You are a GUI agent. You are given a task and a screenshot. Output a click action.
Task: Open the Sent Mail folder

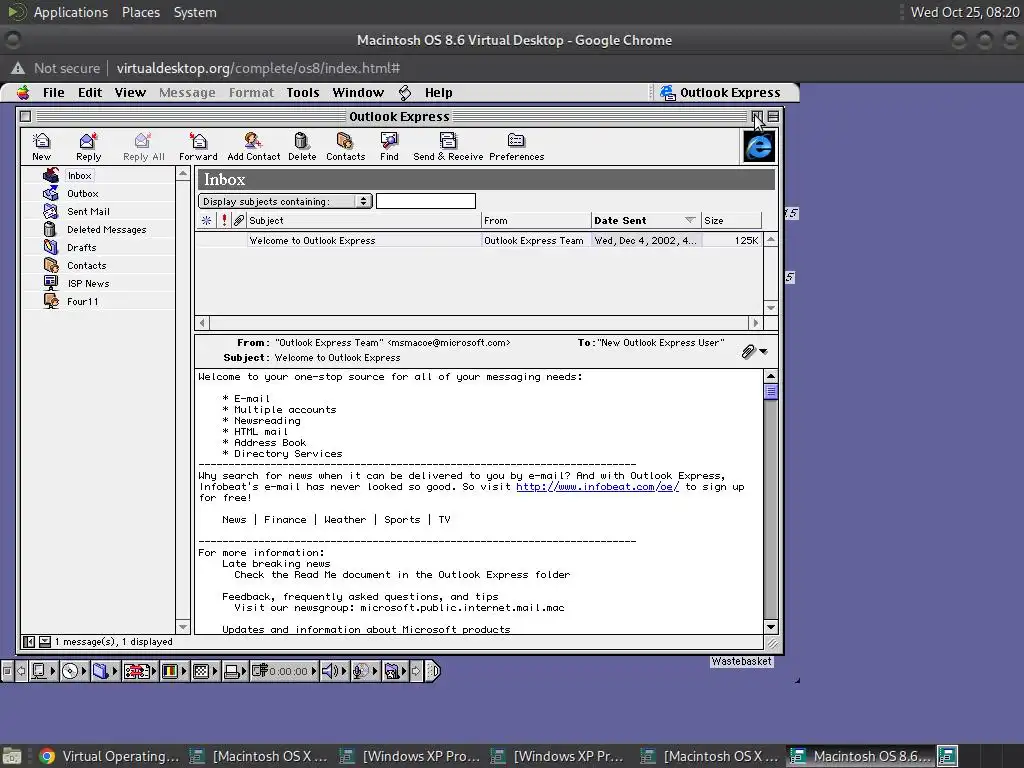pyautogui.click(x=88, y=212)
